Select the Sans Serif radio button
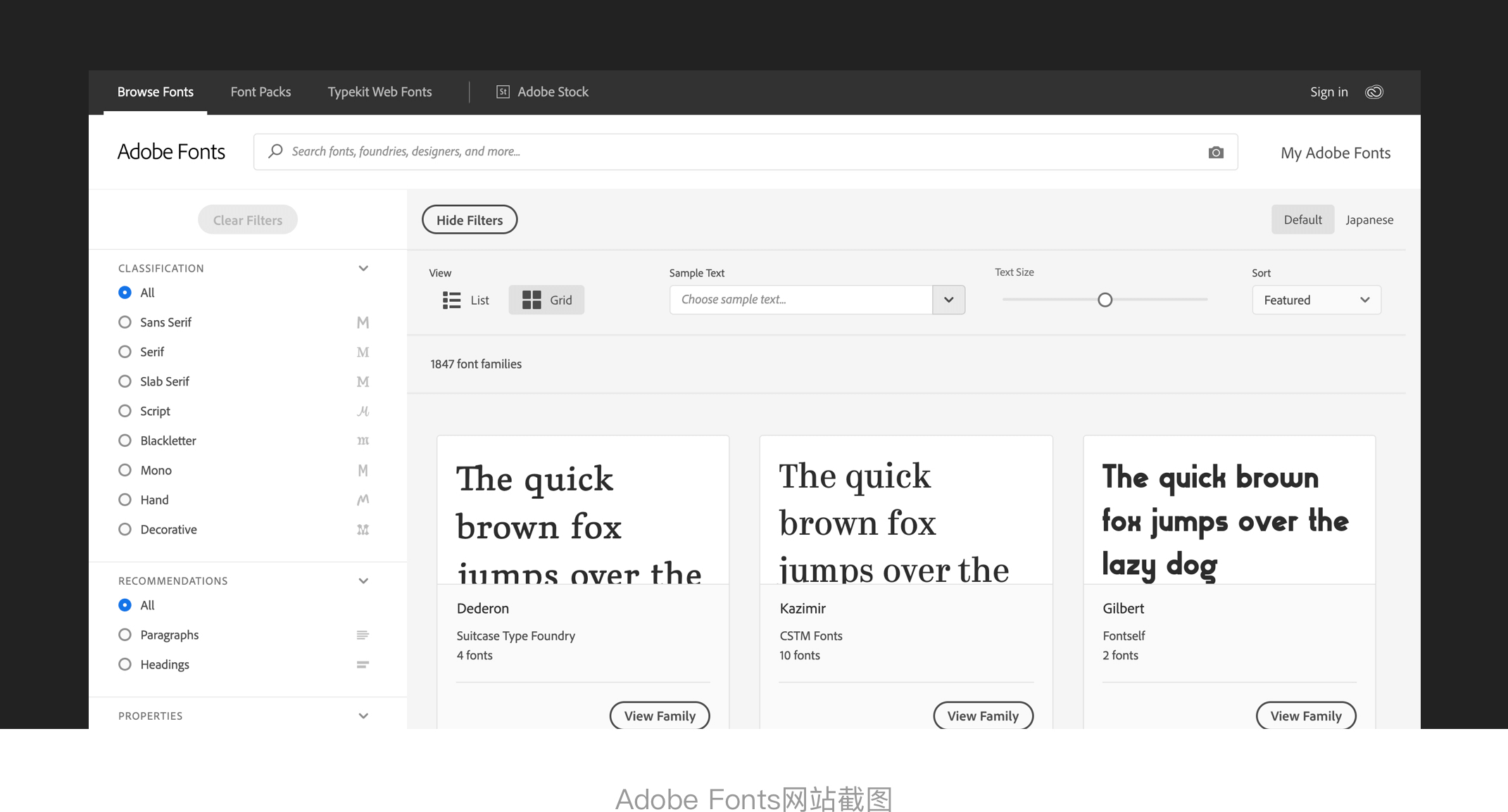1508x812 pixels. coord(125,322)
